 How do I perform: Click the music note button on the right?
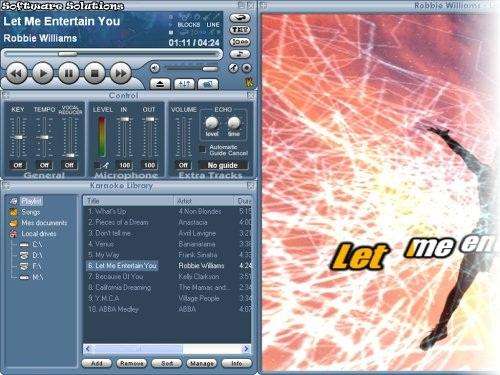coord(240,54)
